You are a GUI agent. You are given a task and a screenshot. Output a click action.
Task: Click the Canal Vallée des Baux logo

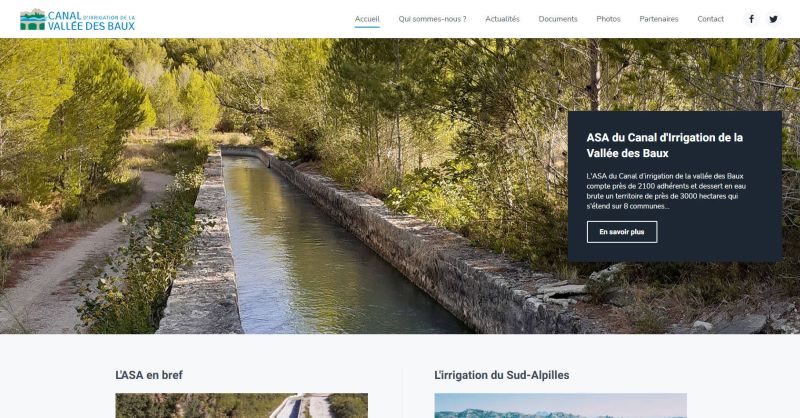78,20
